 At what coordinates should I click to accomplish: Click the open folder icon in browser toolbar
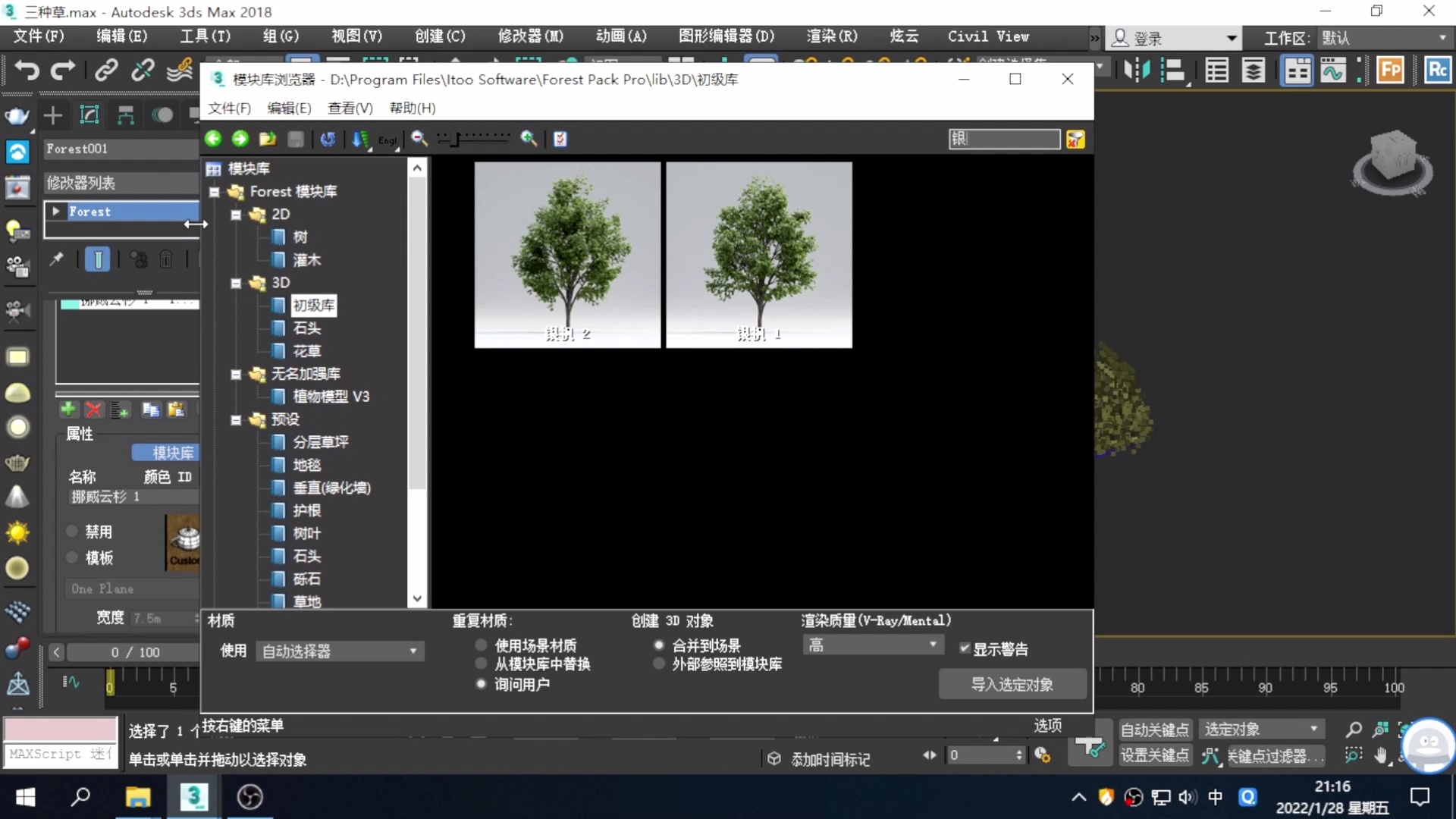point(267,139)
